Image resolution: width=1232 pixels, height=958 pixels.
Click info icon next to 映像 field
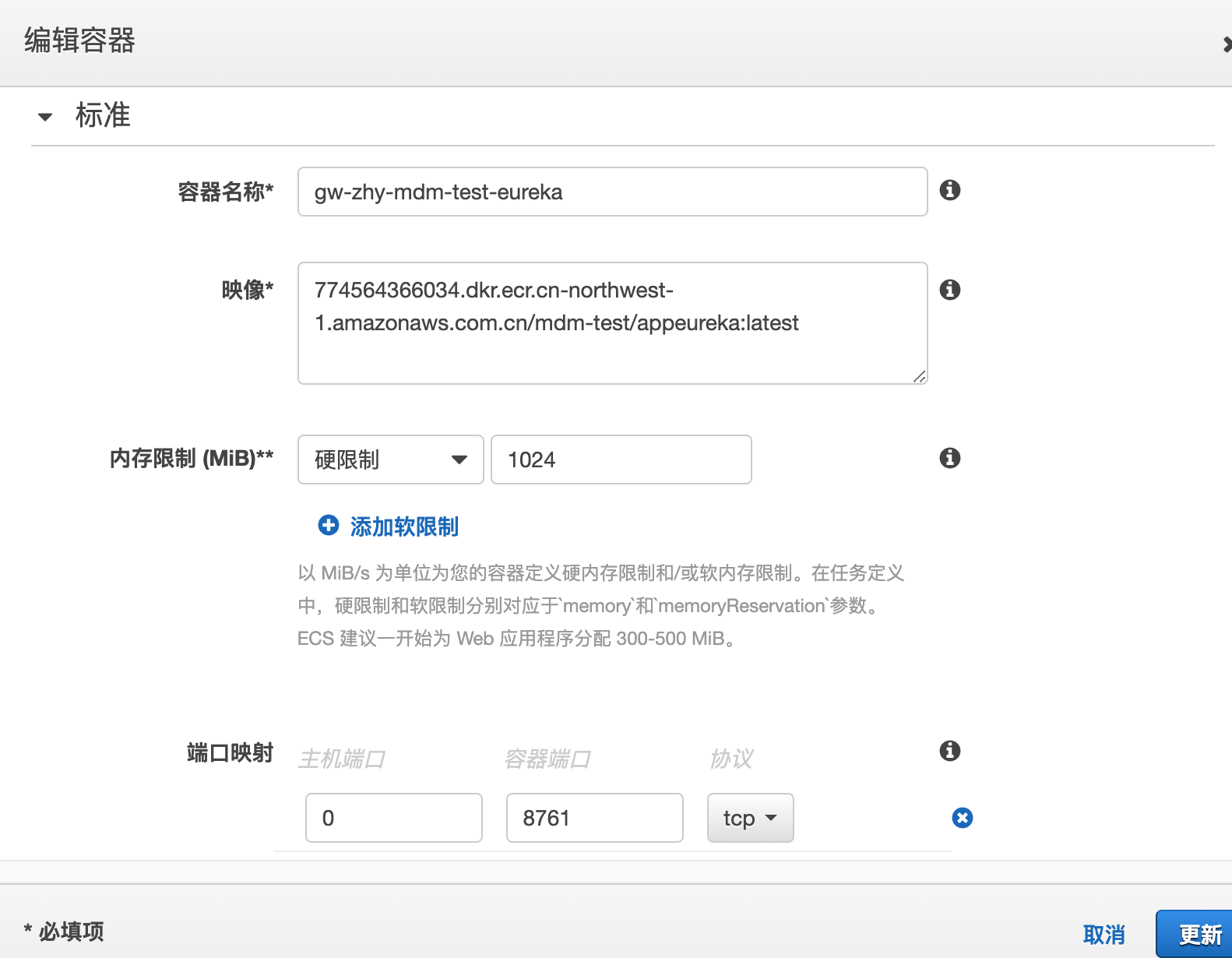tap(949, 290)
